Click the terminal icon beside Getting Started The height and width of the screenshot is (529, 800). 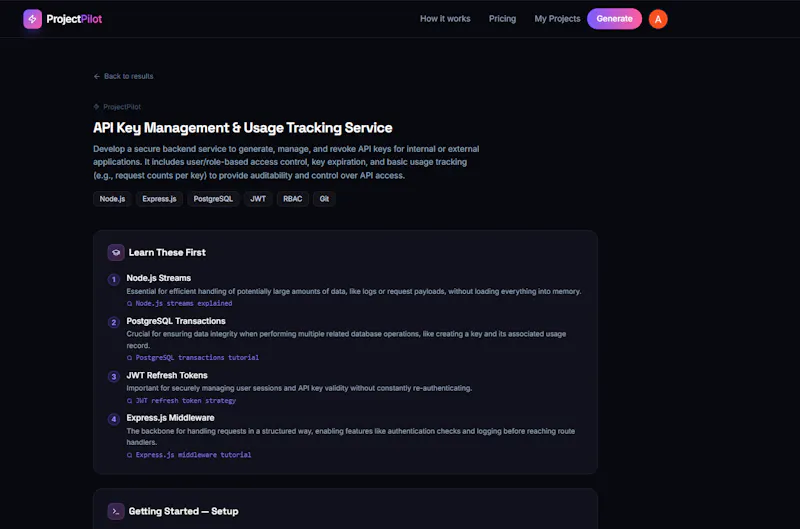pos(116,511)
